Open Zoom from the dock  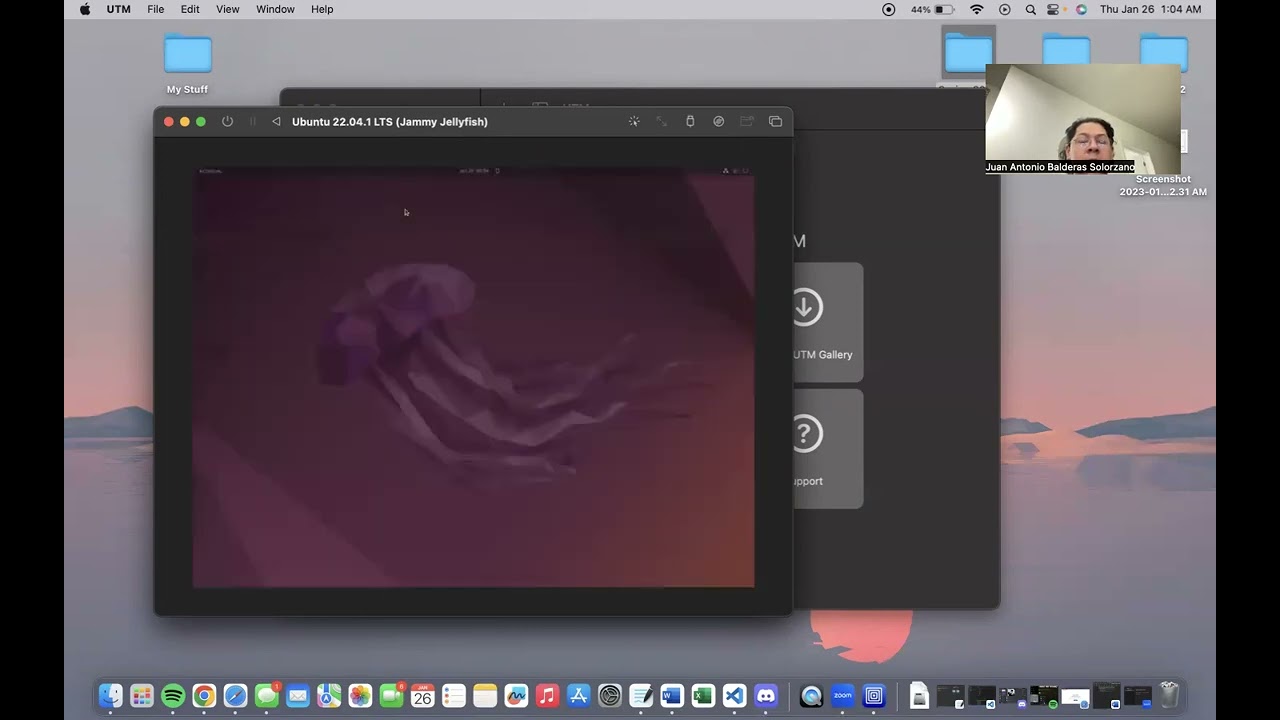(843, 695)
